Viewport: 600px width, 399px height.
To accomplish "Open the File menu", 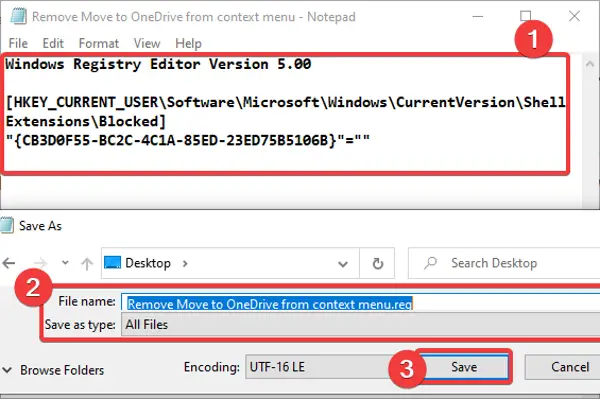I will (x=18, y=43).
